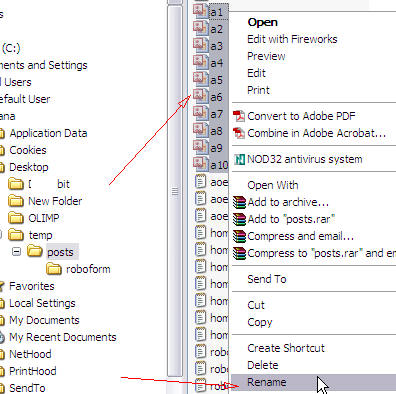This screenshot has width=396, height=394.
Task: Click WinRAR icon beside Add to "posts.rar"
Action: click(239, 219)
